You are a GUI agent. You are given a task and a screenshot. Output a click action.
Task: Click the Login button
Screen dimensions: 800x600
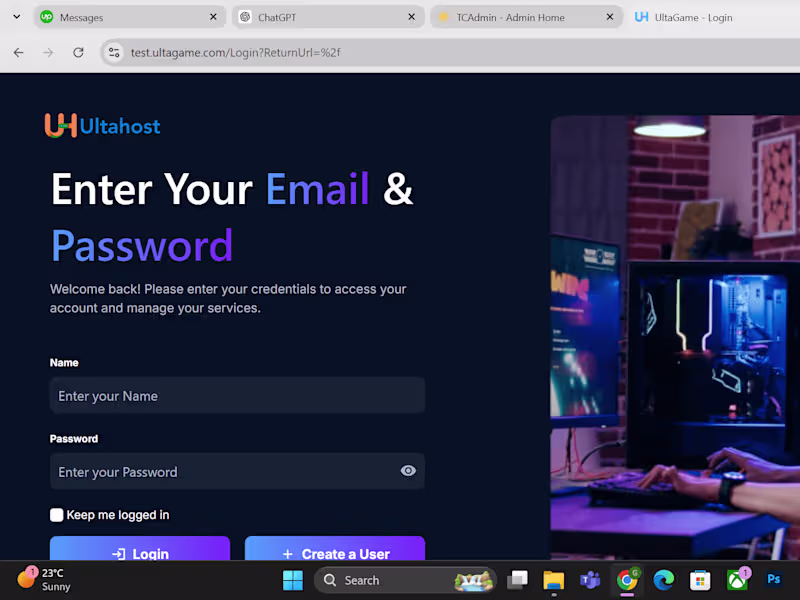(x=140, y=548)
